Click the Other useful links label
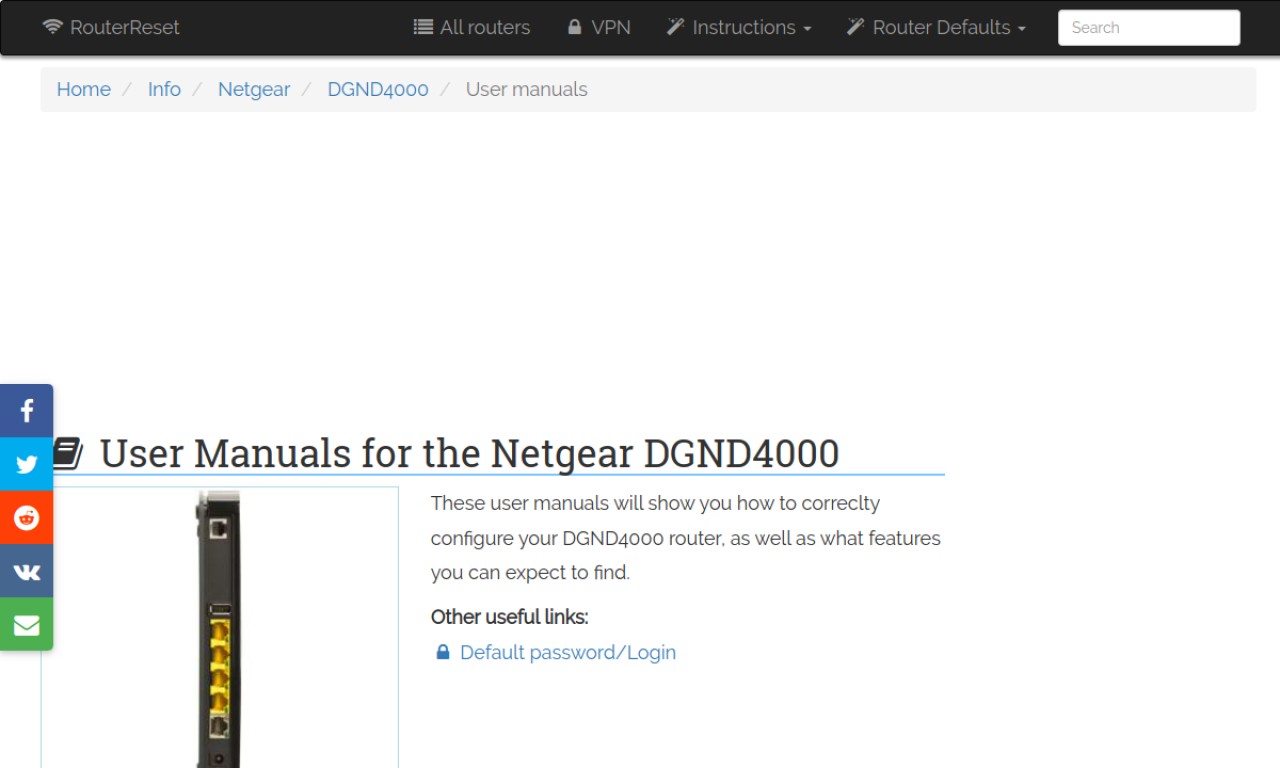Screen dimensions: 1280x768 [510, 617]
